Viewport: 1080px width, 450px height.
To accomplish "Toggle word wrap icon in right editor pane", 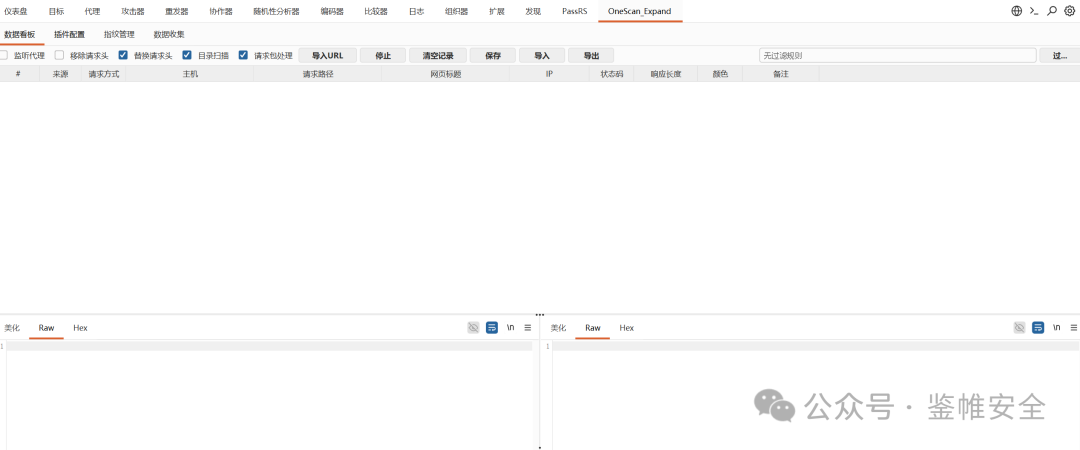I will (x=1038, y=327).
